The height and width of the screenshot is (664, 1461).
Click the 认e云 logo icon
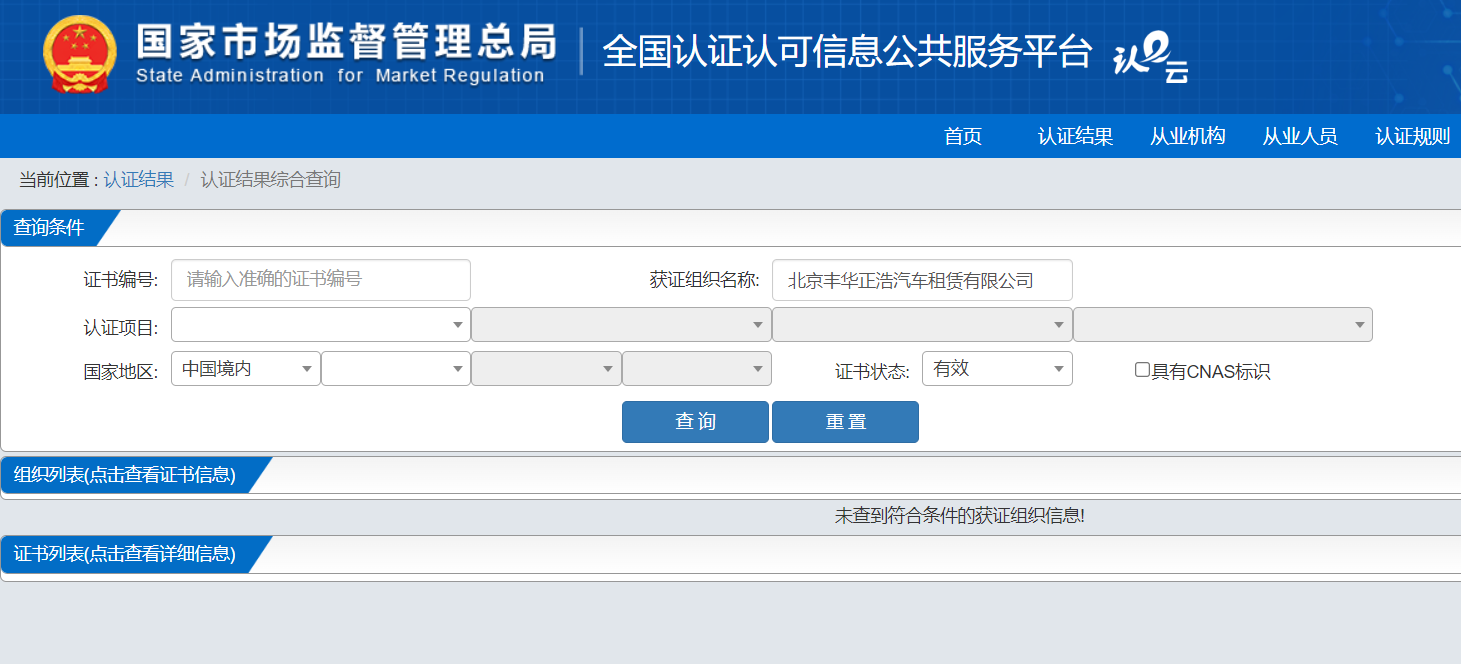(1151, 58)
